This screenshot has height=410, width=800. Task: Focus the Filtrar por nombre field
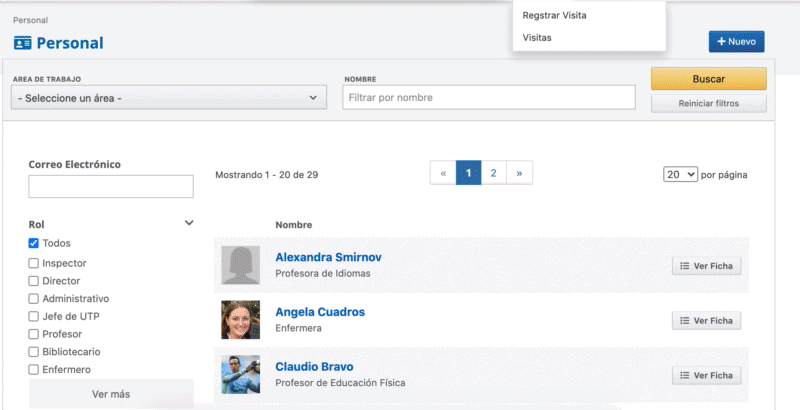click(489, 97)
